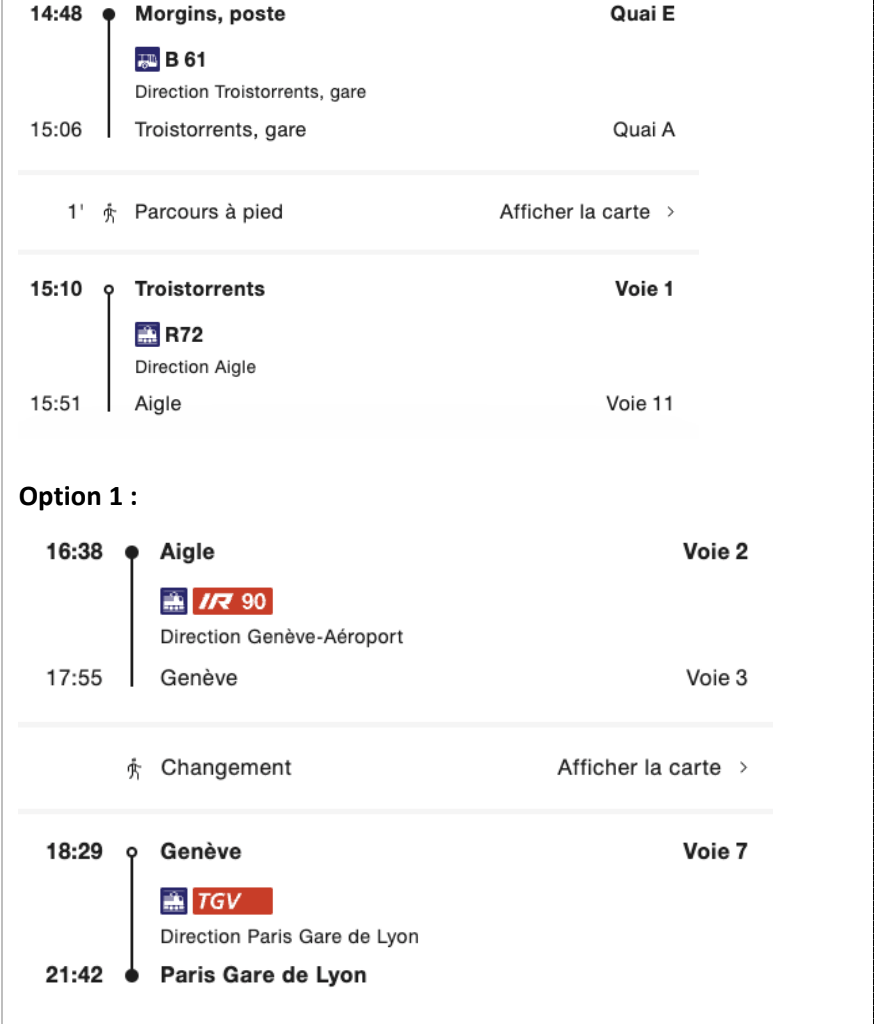
Task: Click the bus icon next to B 61
Action: point(147,59)
